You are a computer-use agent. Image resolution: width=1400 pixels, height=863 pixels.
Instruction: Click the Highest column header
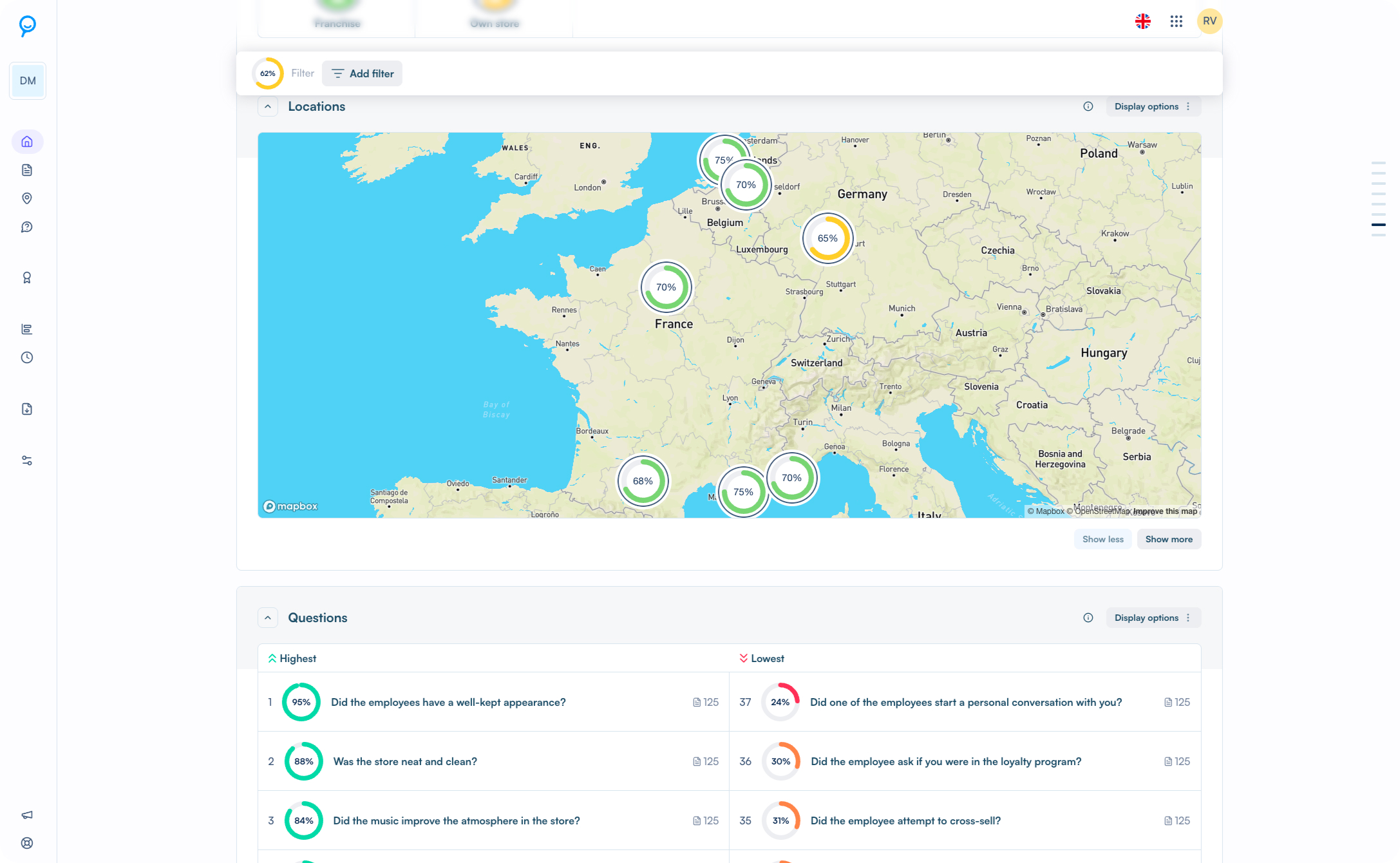click(x=292, y=658)
